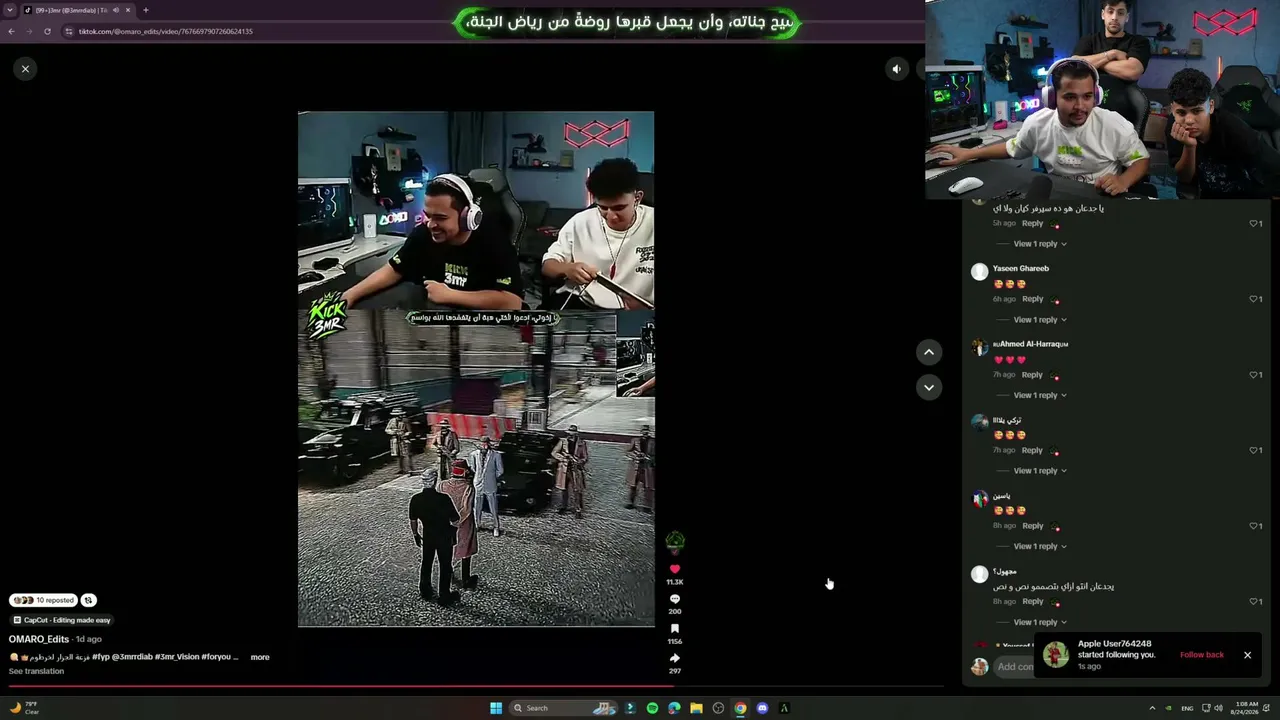This screenshot has width=1280, height=720.
Task: Open Yaseen Ghareeb's commenter profile name
Action: [1021, 268]
